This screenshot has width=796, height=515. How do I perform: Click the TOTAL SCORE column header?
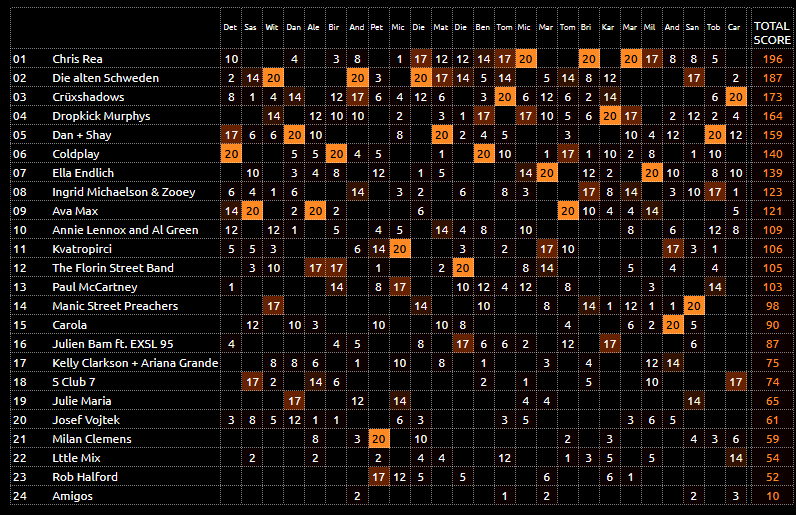(772, 33)
